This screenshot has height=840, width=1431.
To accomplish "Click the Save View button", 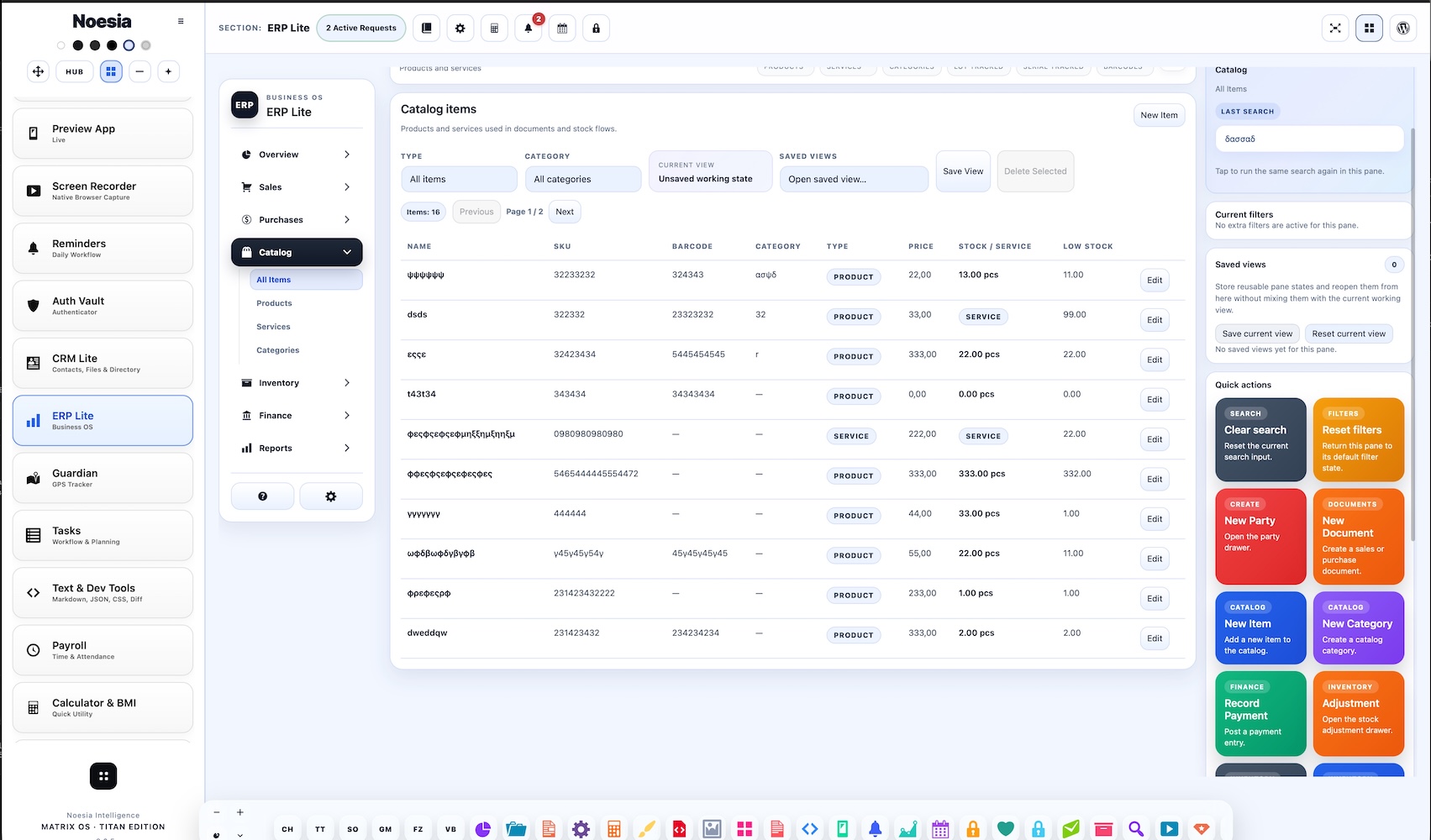I will pyautogui.click(x=963, y=171).
